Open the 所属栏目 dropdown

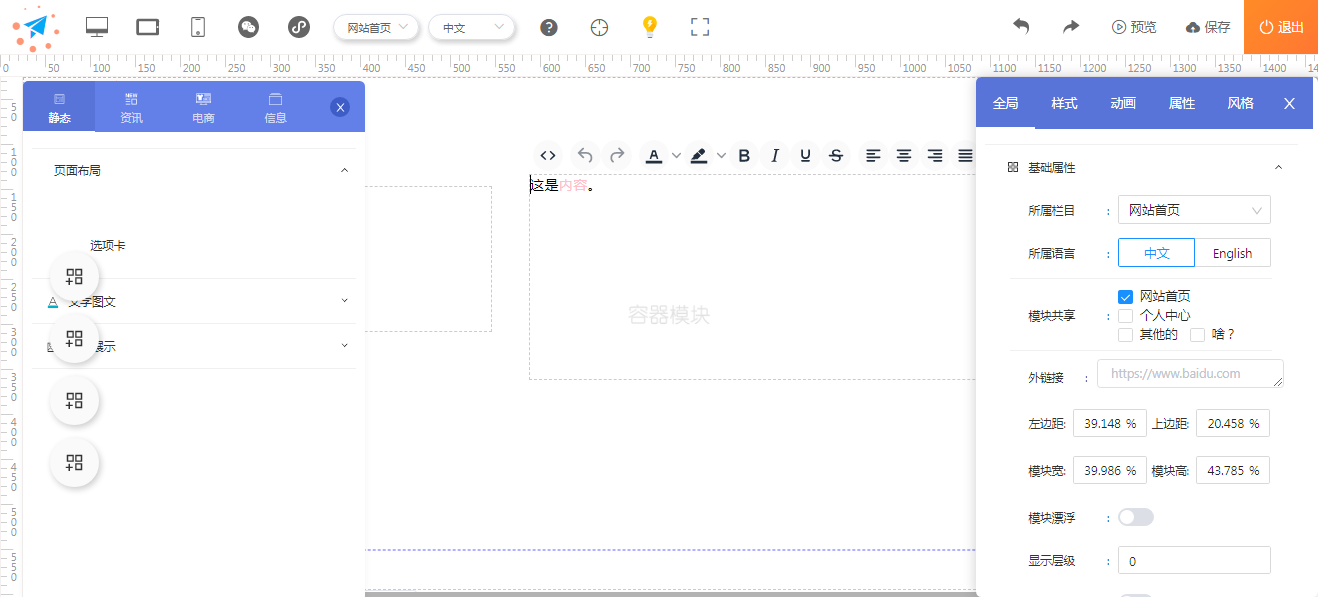click(x=1194, y=210)
